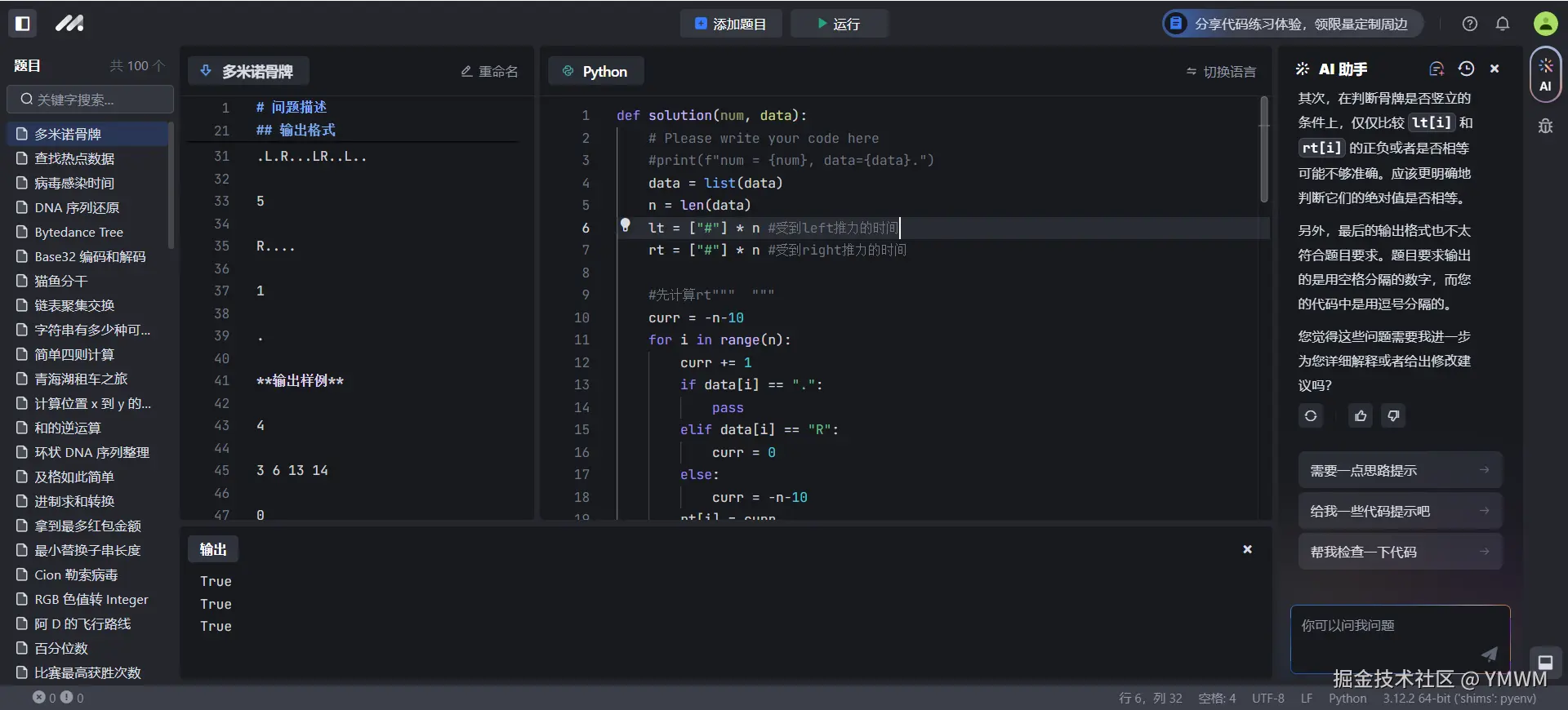
Task: Open the Bytedance Tree problem
Action: (x=87, y=232)
